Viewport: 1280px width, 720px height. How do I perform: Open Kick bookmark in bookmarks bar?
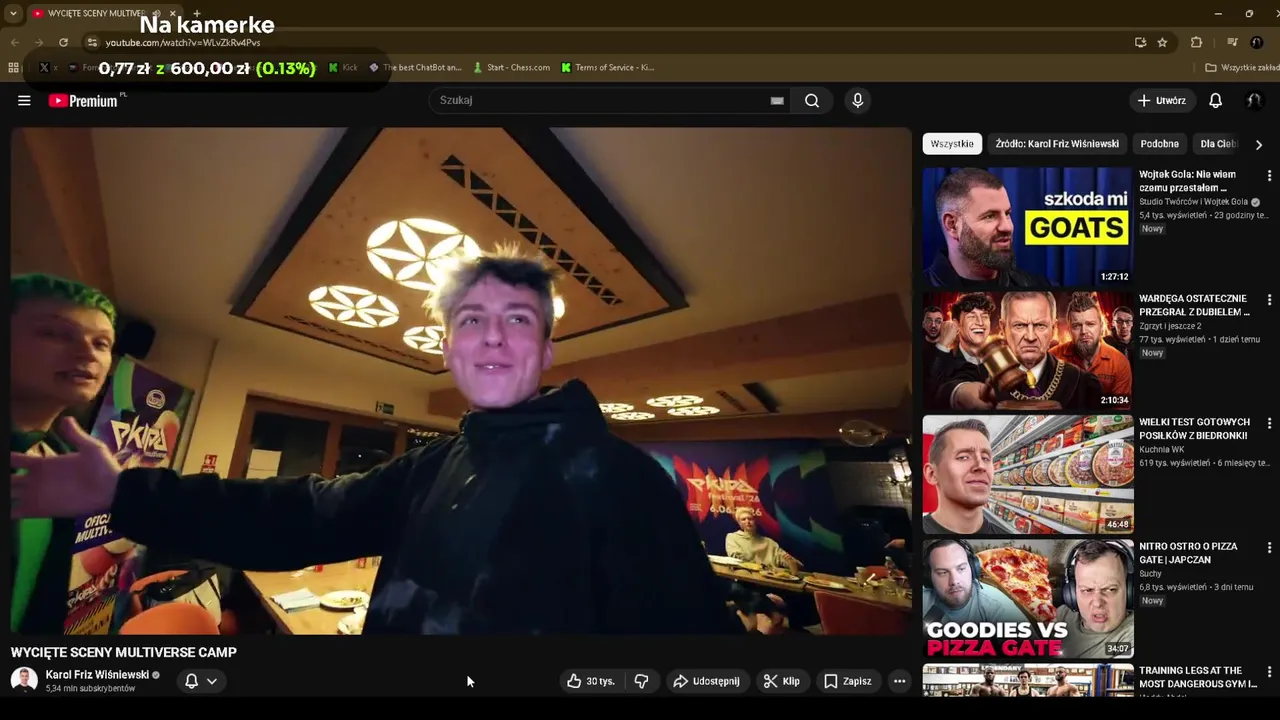tap(343, 67)
